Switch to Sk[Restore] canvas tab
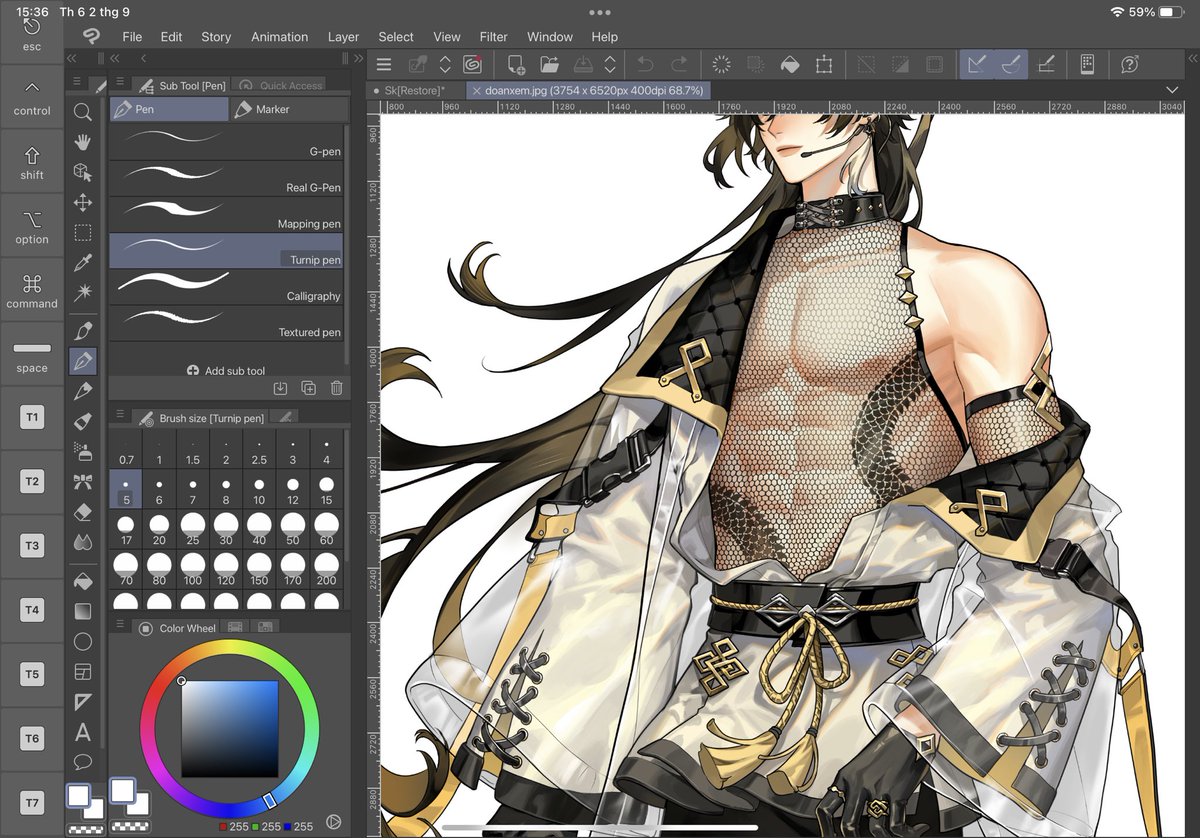 click(x=416, y=90)
